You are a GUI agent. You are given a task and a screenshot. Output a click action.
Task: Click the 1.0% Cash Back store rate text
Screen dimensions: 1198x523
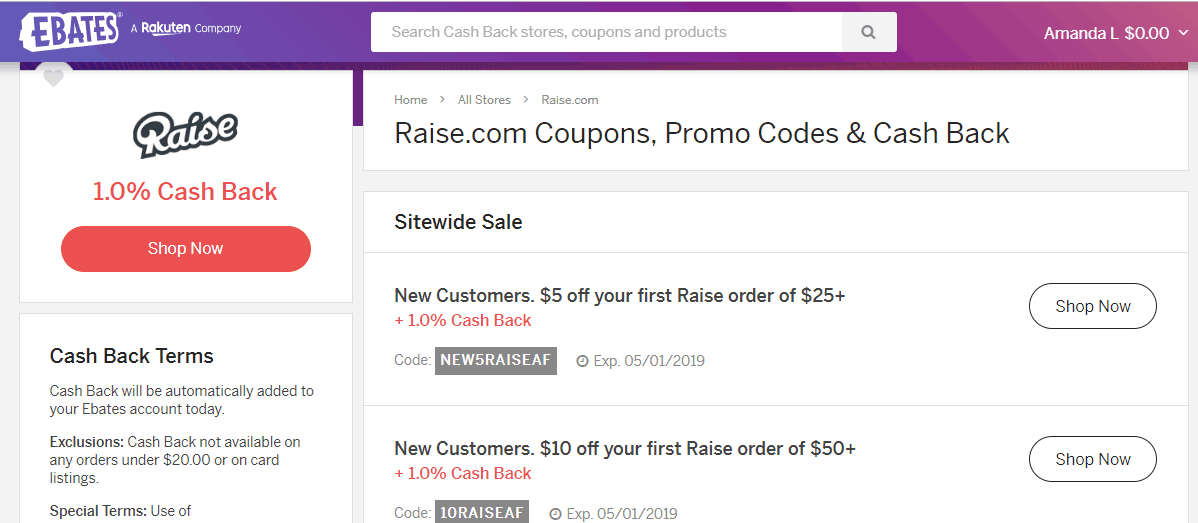(185, 192)
